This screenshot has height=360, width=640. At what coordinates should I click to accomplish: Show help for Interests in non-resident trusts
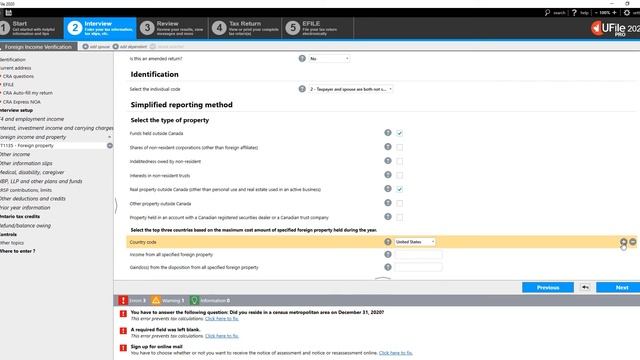click(x=388, y=175)
